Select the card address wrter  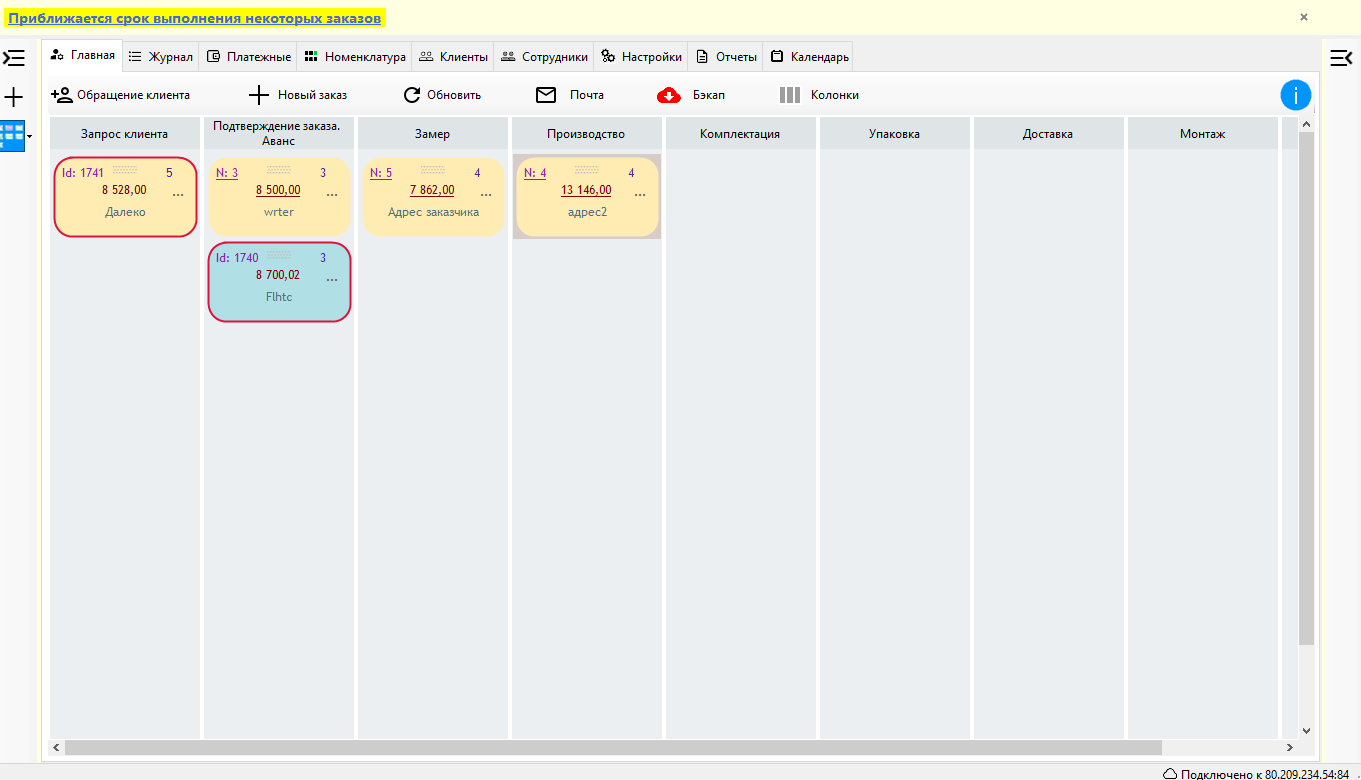point(279,212)
